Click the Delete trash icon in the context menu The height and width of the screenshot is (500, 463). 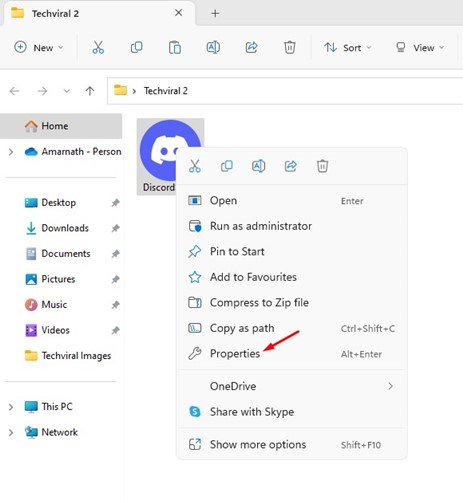tap(322, 166)
